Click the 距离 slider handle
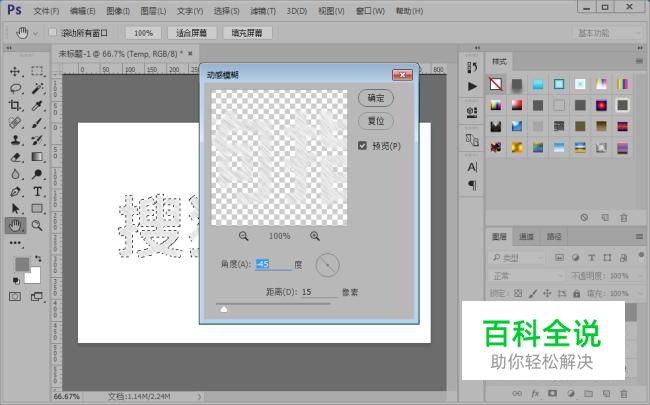The height and width of the screenshot is (405, 650). pyautogui.click(x=223, y=309)
